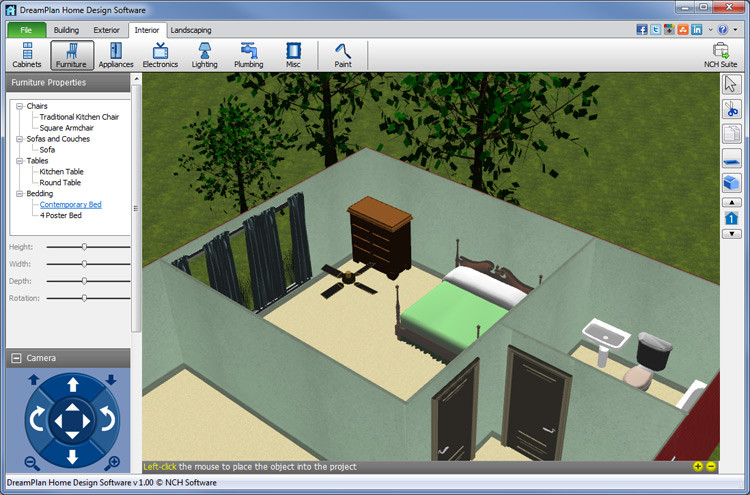Select Traditional Kitchen Chair
750x495 pixels.
[x=79, y=117]
